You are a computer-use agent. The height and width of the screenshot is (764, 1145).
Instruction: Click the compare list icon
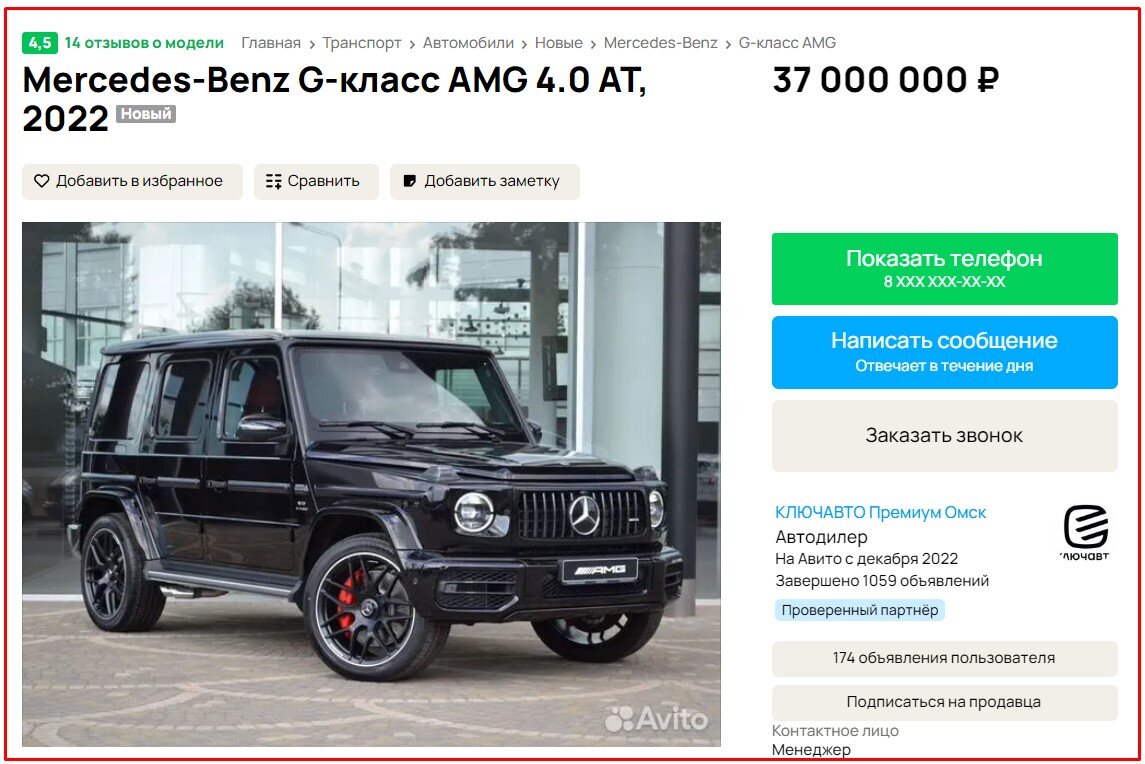[274, 181]
